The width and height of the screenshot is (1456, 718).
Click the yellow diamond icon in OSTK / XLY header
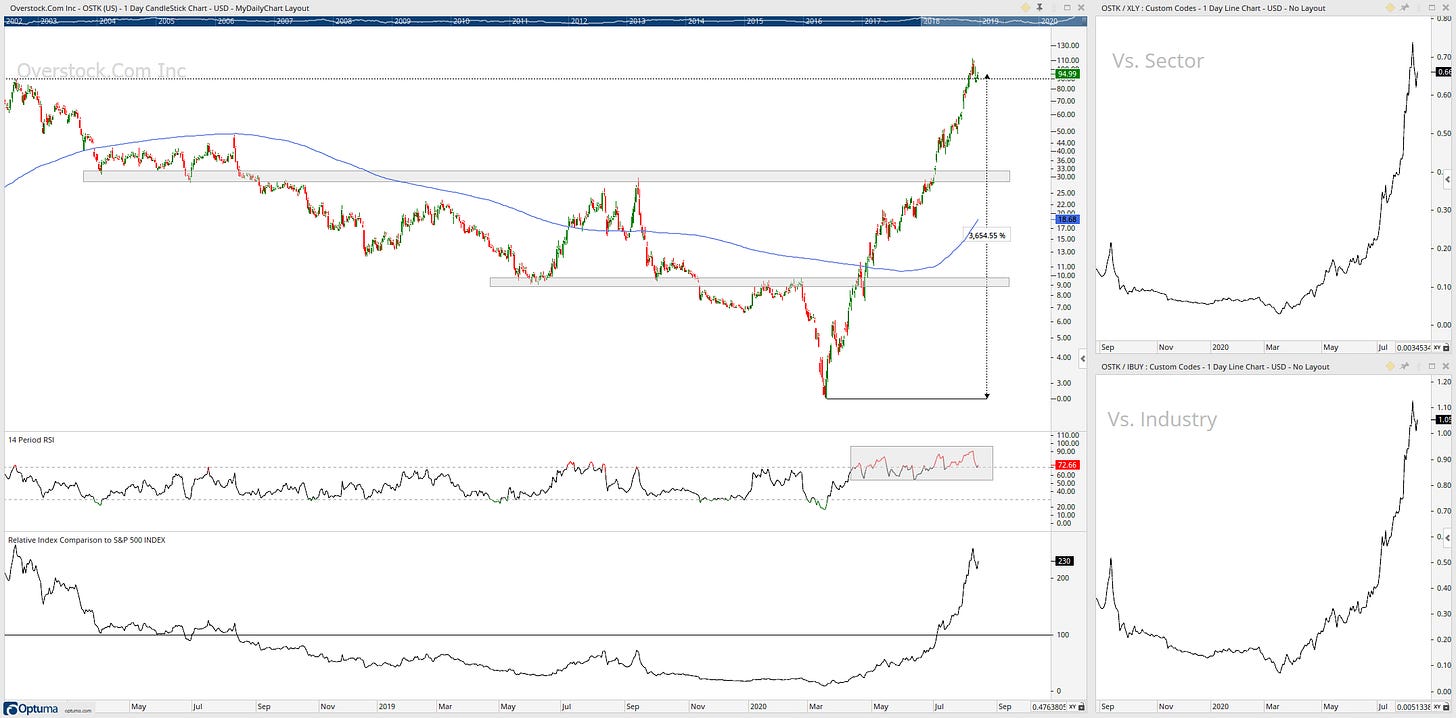pos(1390,7)
